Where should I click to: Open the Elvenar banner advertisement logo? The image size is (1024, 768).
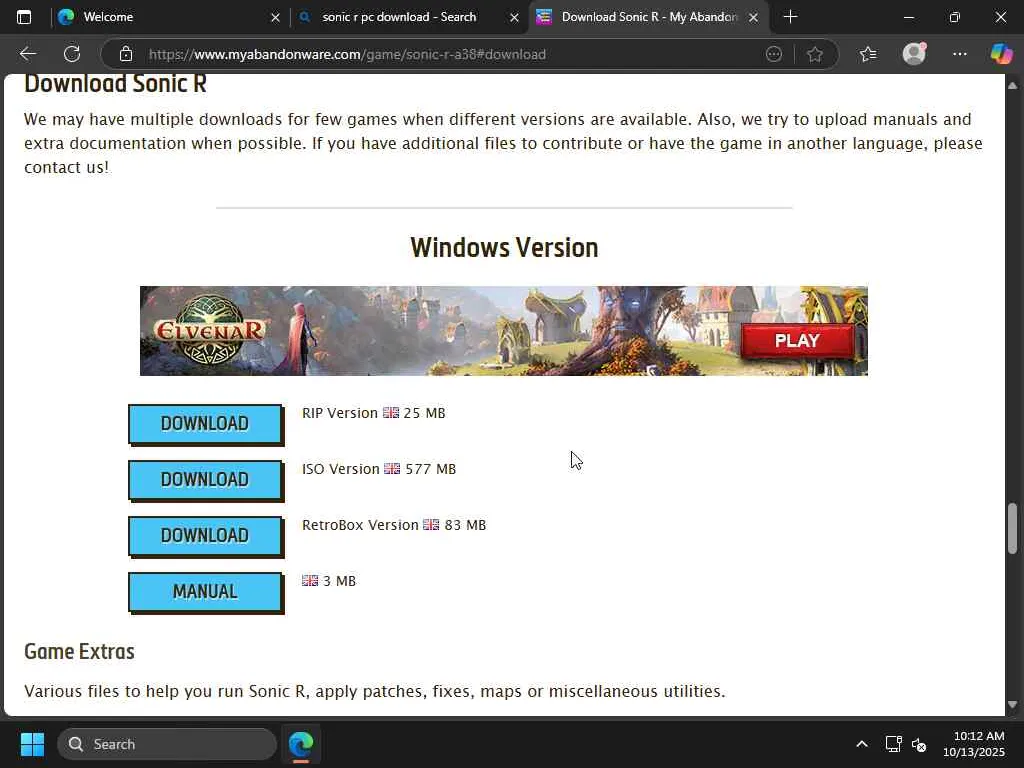tap(209, 330)
